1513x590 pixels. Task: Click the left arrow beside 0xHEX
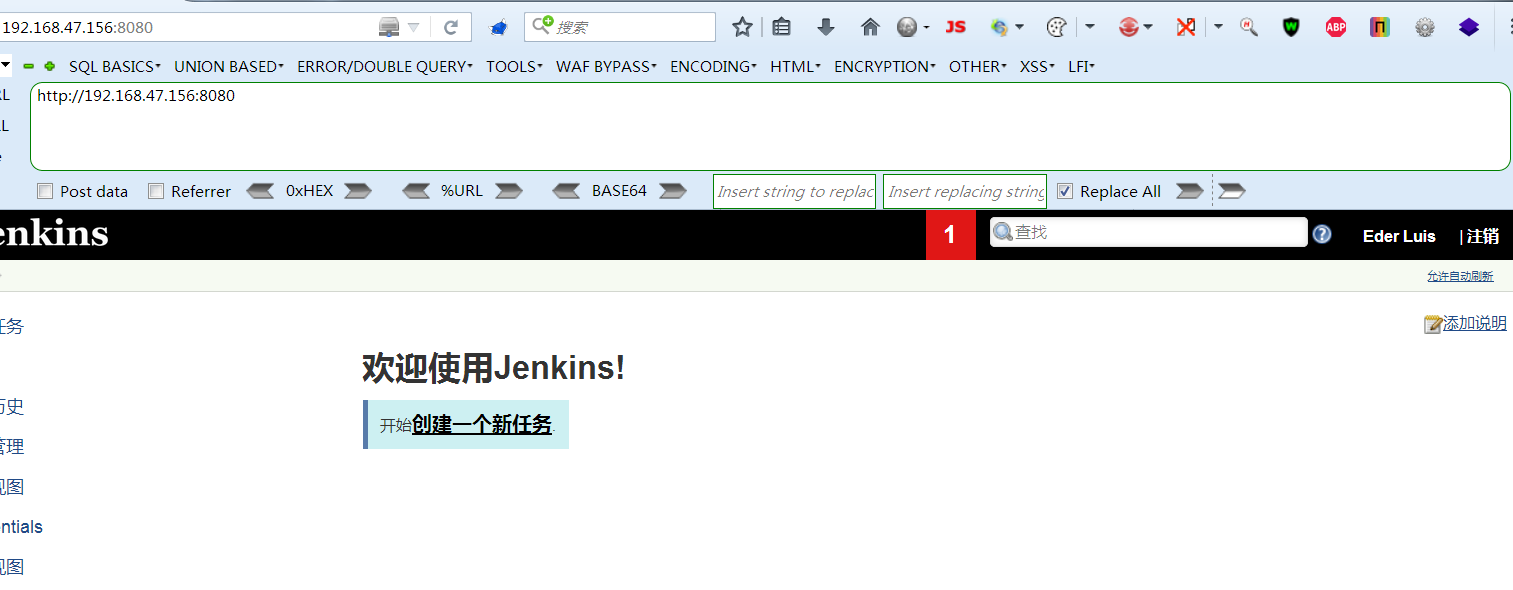click(260, 191)
